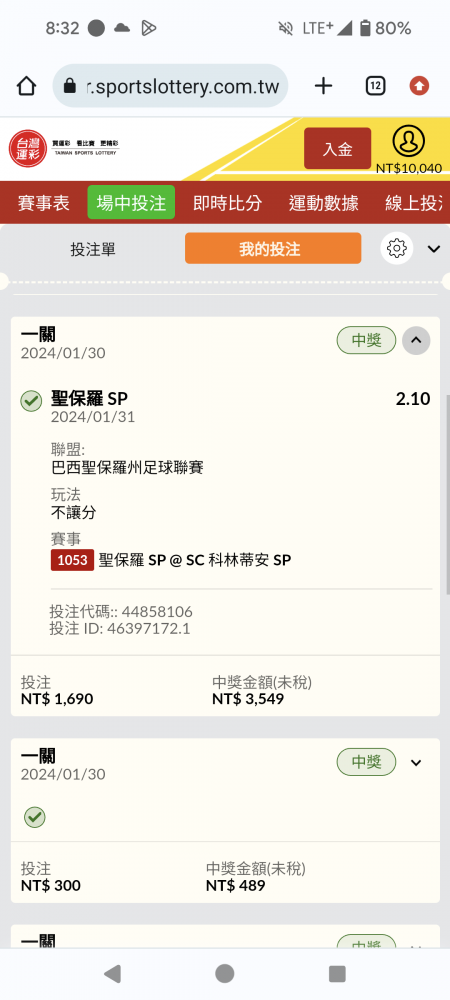Collapse the first 一關 bet card with up chevron
Viewport: 450px width, 1000px height.
[x=416, y=341]
